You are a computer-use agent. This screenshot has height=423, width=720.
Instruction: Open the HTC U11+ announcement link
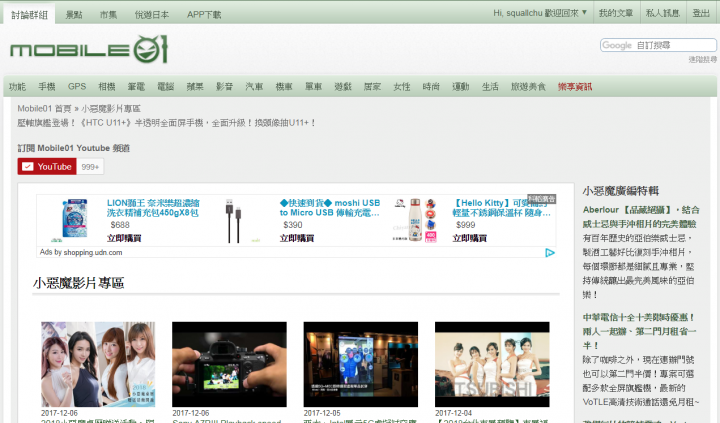[166, 123]
